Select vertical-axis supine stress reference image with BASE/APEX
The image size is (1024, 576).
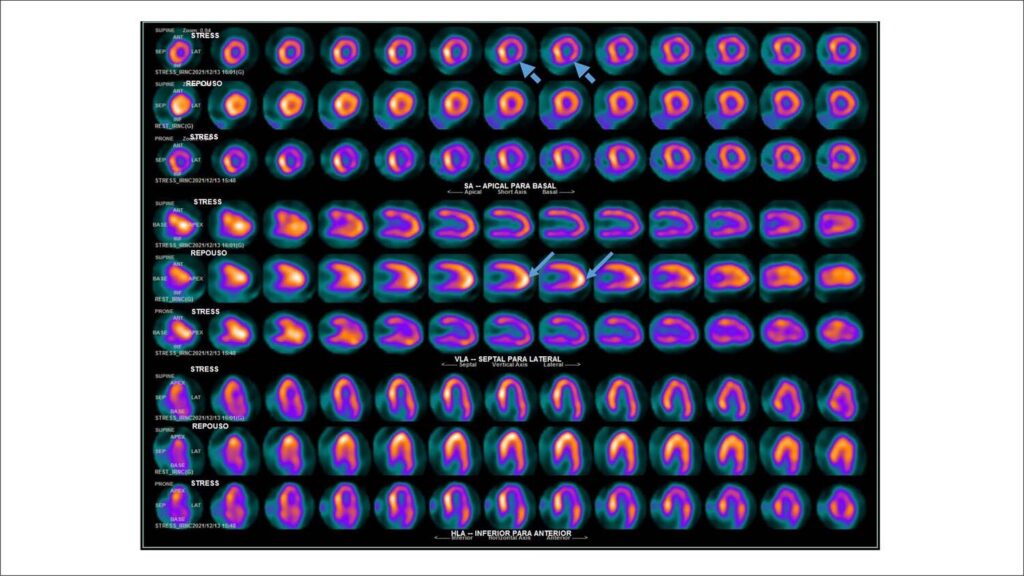point(180,223)
